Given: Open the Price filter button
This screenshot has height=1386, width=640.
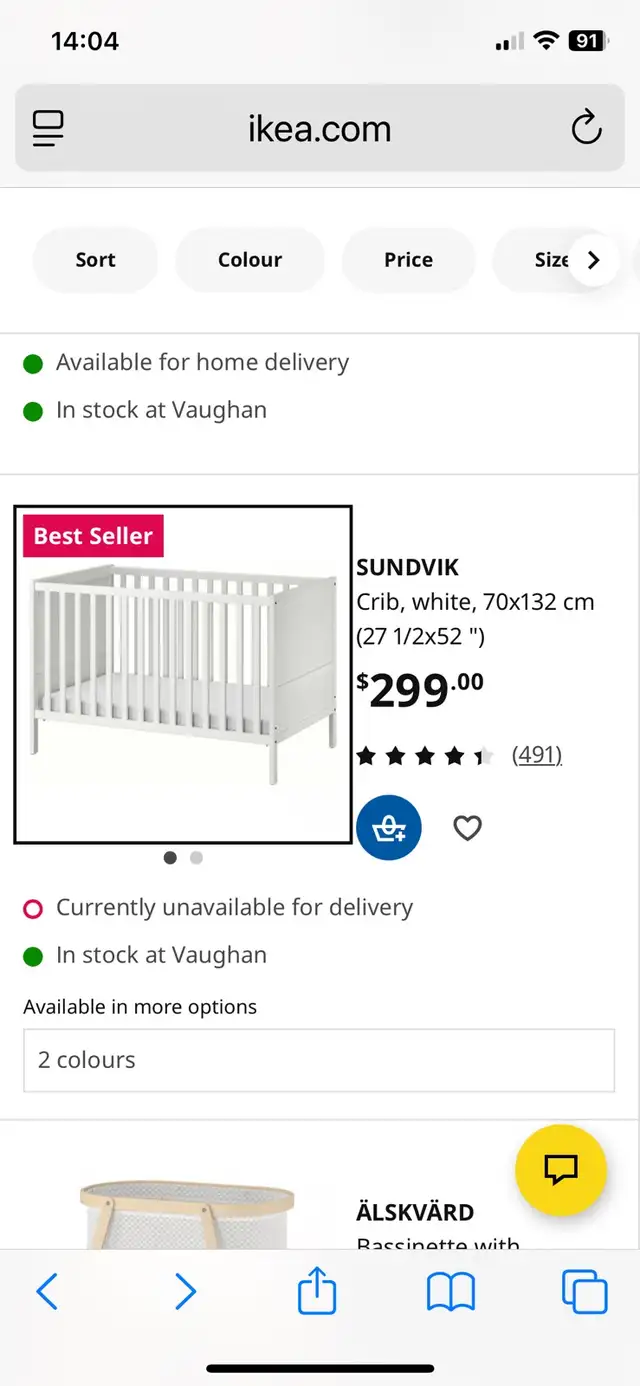Looking at the screenshot, I should pos(408,259).
